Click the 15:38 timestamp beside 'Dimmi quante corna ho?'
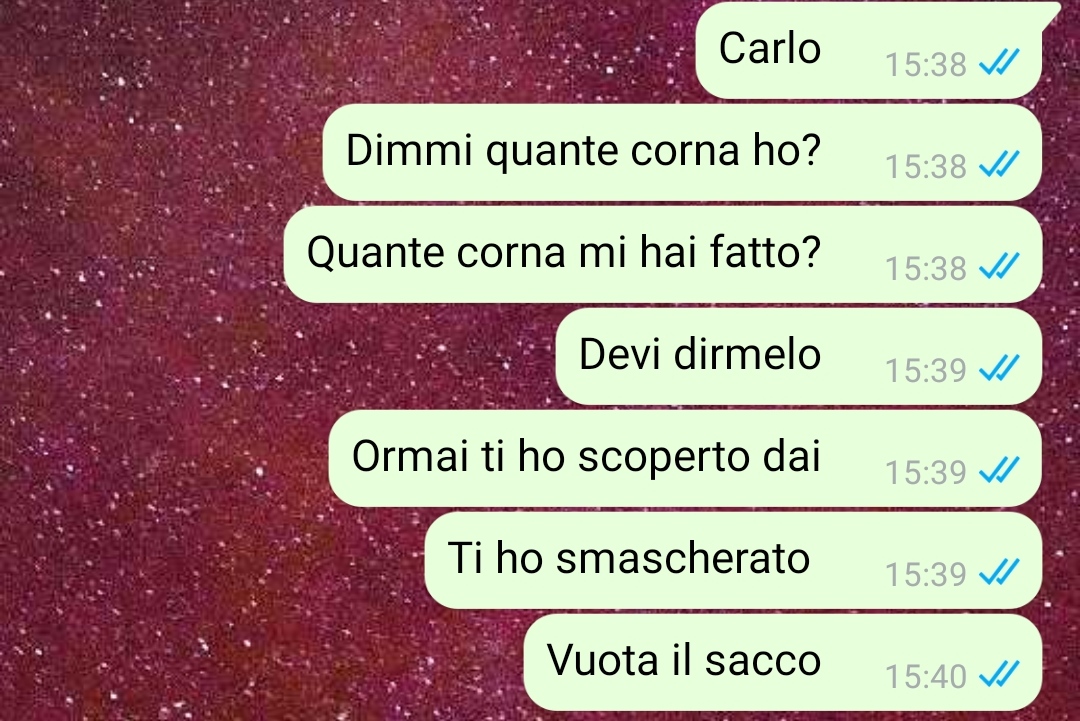 [x=926, y=167]
